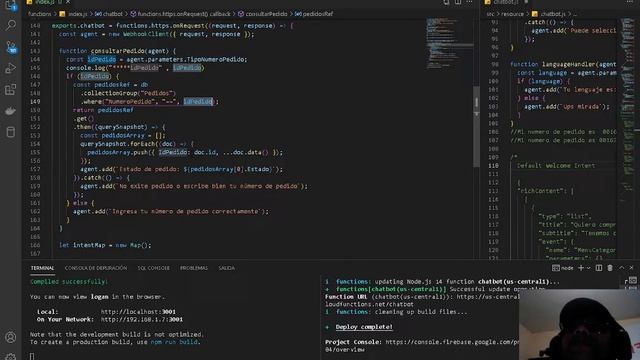Open the Manage gear icon
This screenshot has width=640, height=360.
11,356
